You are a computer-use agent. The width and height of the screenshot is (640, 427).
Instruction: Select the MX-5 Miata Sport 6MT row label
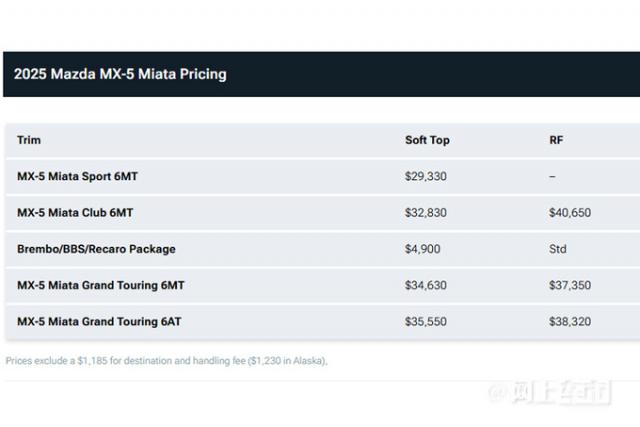[77, 176]
